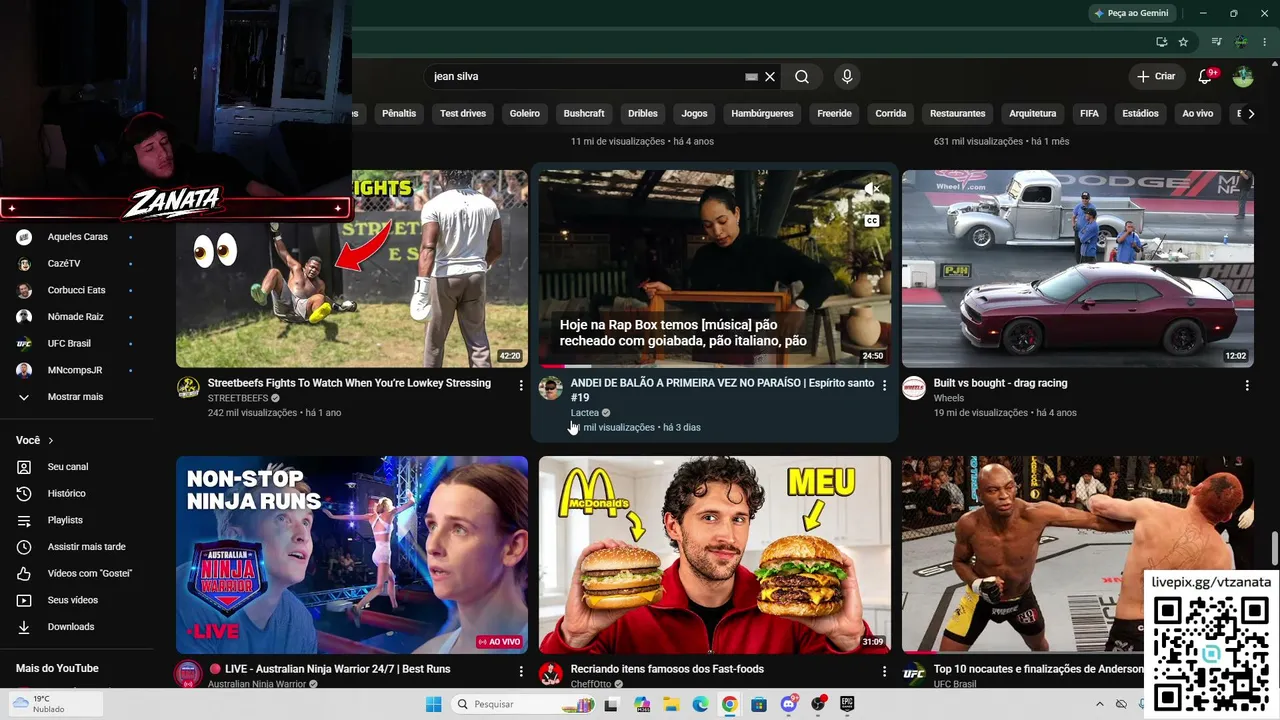Open the Chrome profile avatar

1241,42
